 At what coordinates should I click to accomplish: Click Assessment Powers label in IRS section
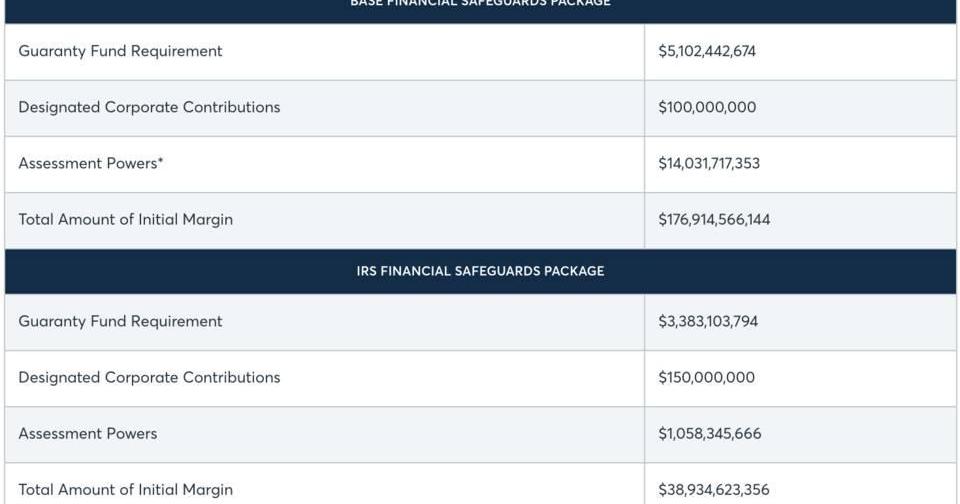[x=87, y=433]
